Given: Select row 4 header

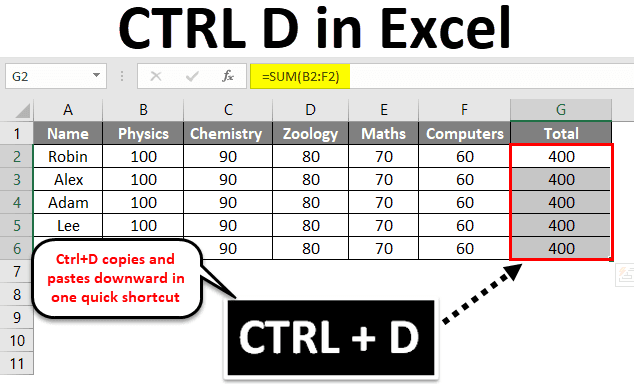Looking at the screenshot, I should click(17, 203).
